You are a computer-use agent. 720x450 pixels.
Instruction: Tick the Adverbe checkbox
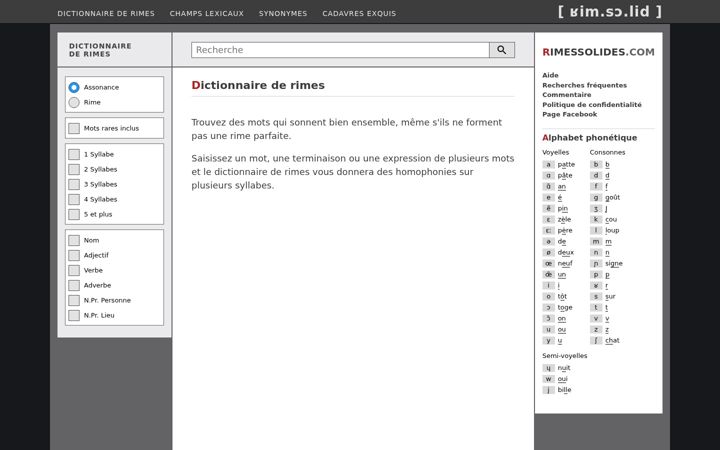coord(74,285)
